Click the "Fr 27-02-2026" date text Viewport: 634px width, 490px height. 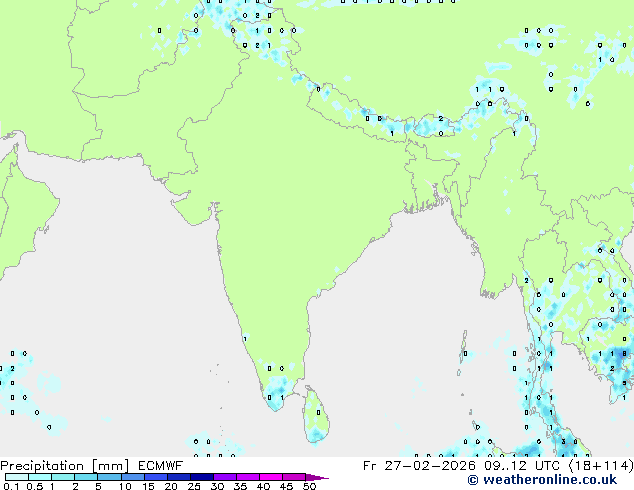419,466
